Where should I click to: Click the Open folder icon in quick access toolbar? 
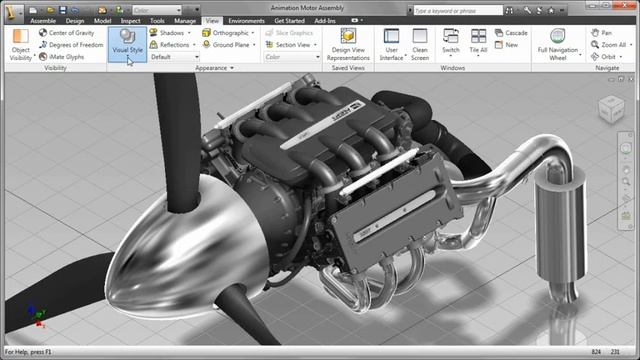point(51,10)
